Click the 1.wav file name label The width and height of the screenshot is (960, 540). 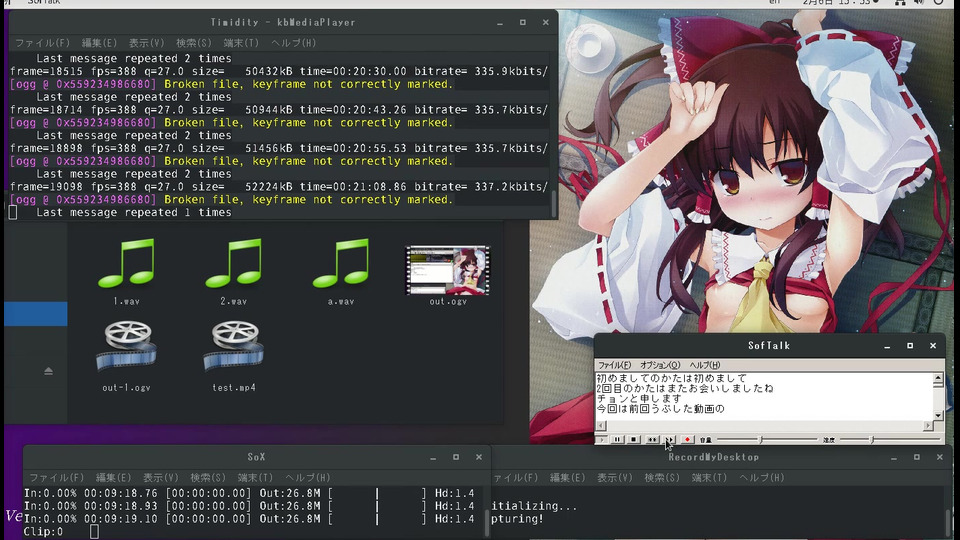click(x=127, y=301)
